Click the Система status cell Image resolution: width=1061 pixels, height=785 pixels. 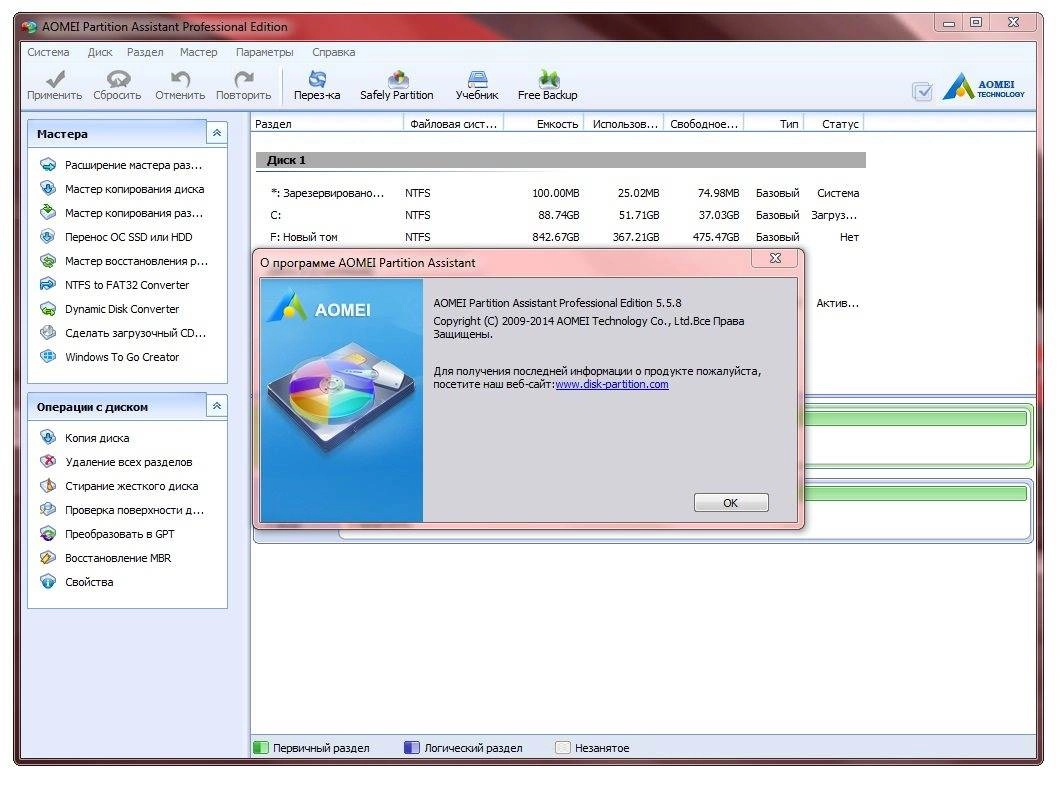[838, 193]
